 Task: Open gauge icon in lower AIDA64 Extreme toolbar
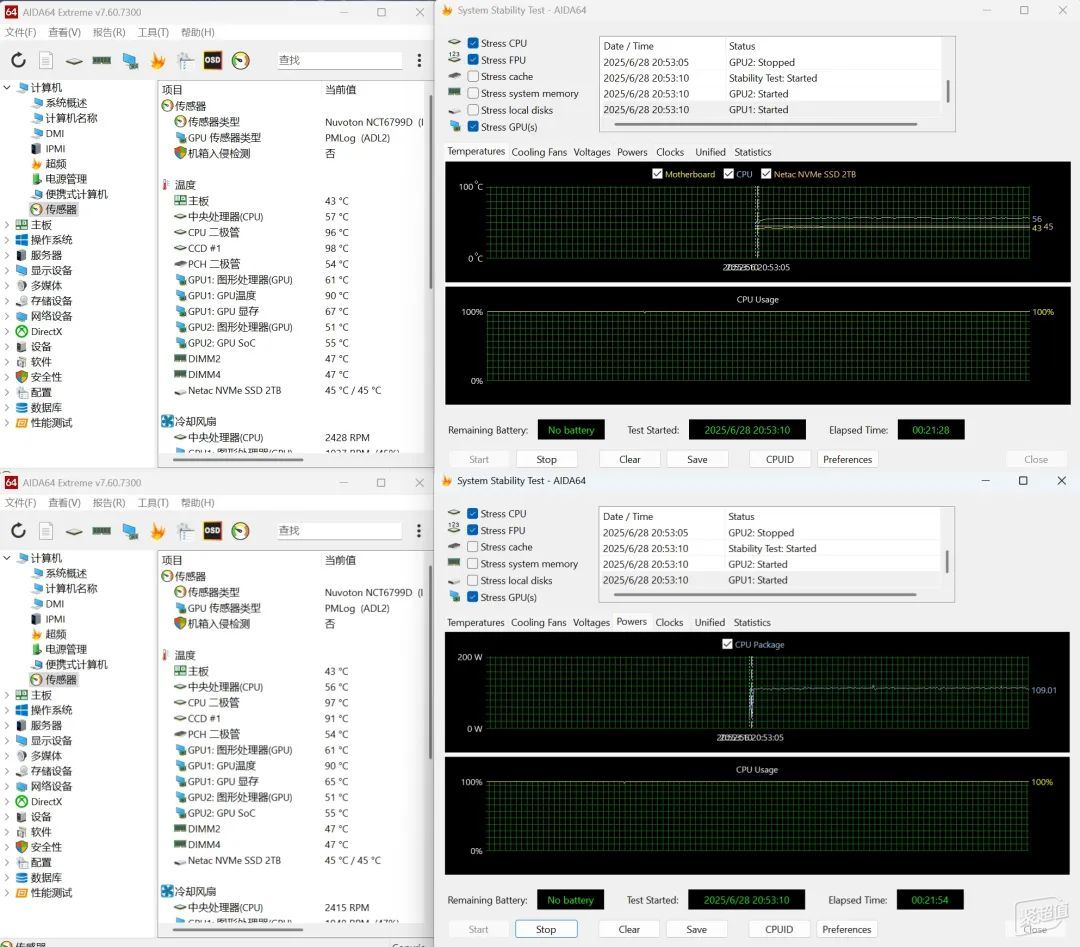pos(240,531)
